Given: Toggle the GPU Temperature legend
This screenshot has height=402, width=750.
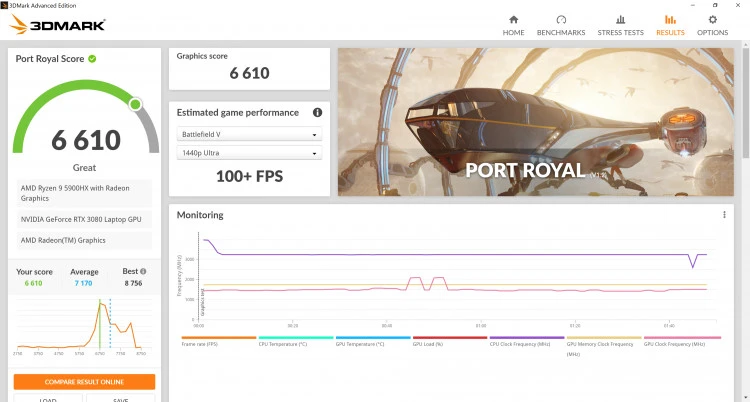Looking at the screenshot, I should 373,341.
